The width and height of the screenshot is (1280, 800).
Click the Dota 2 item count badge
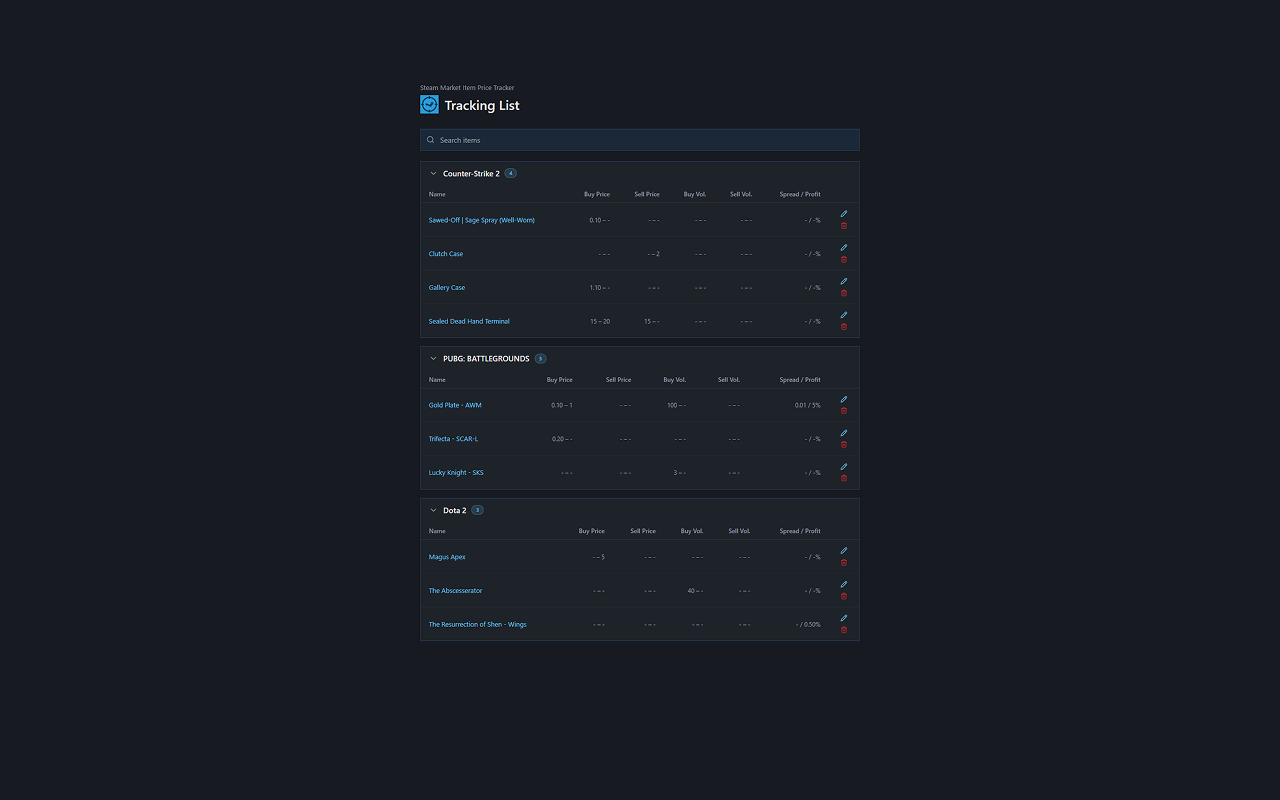pyautogui.click(x=478, y=510)
